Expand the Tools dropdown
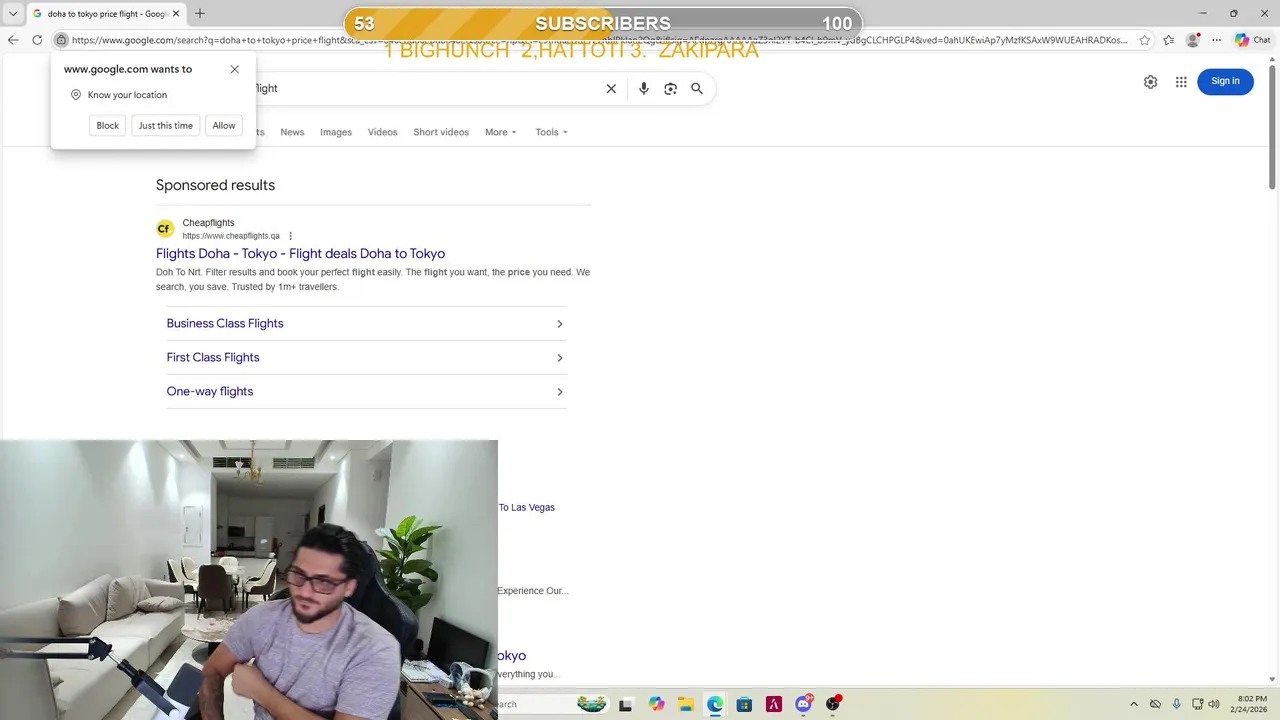1280x720 pixels. pyautogui.click(x=551, y=132)
